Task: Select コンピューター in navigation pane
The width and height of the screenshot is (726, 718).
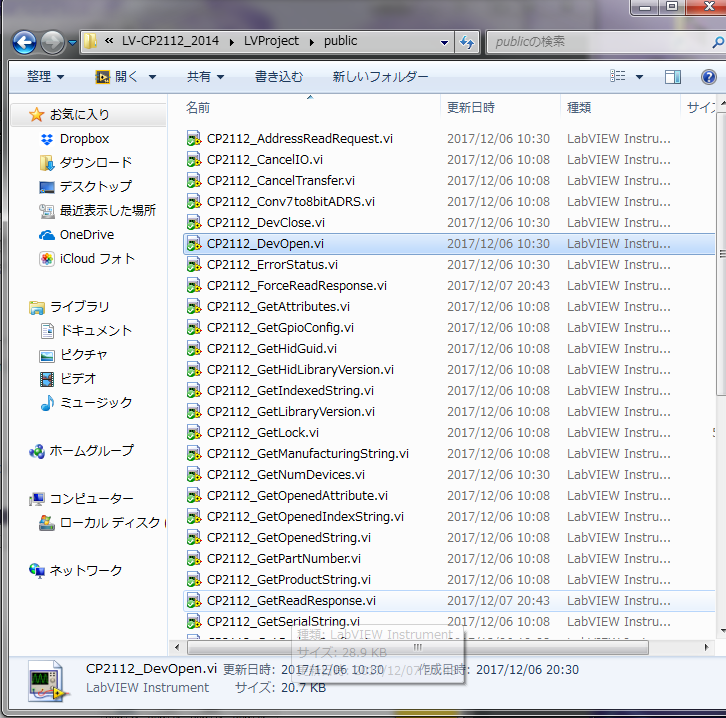Action: pyautogui.click(x=91, y=499)
